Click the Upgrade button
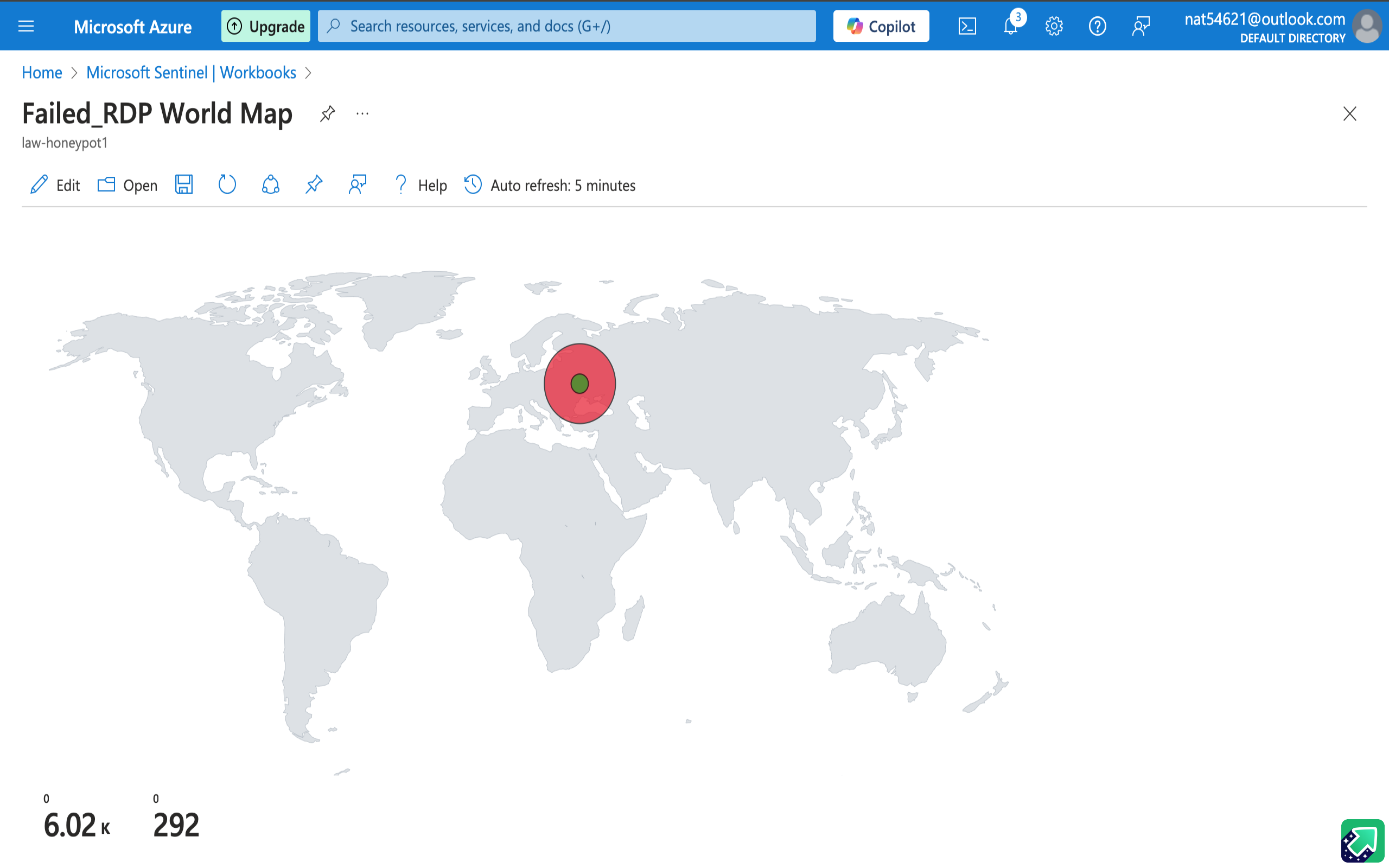The width and height of the screenshot is (1389, 868). click(x=266, y=27)
